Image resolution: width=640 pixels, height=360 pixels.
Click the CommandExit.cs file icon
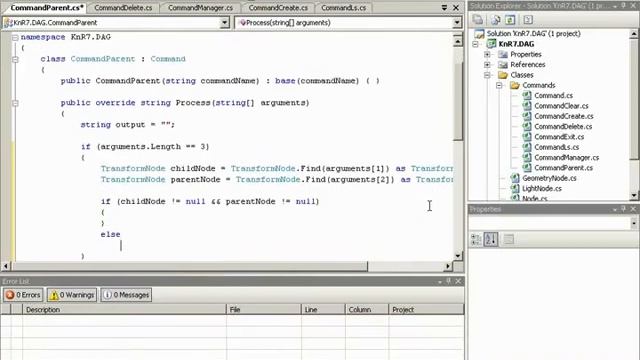click(x=527, y=137)
